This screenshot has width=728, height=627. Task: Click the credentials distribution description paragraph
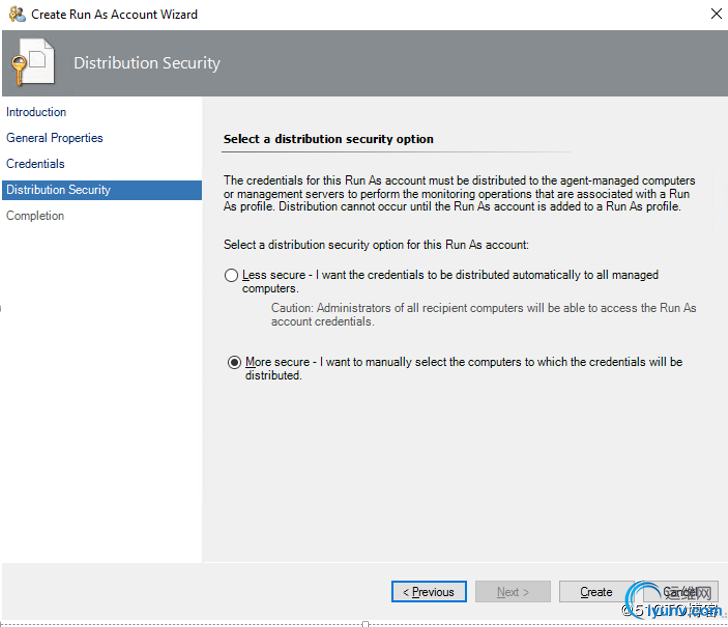click(459, 194)
